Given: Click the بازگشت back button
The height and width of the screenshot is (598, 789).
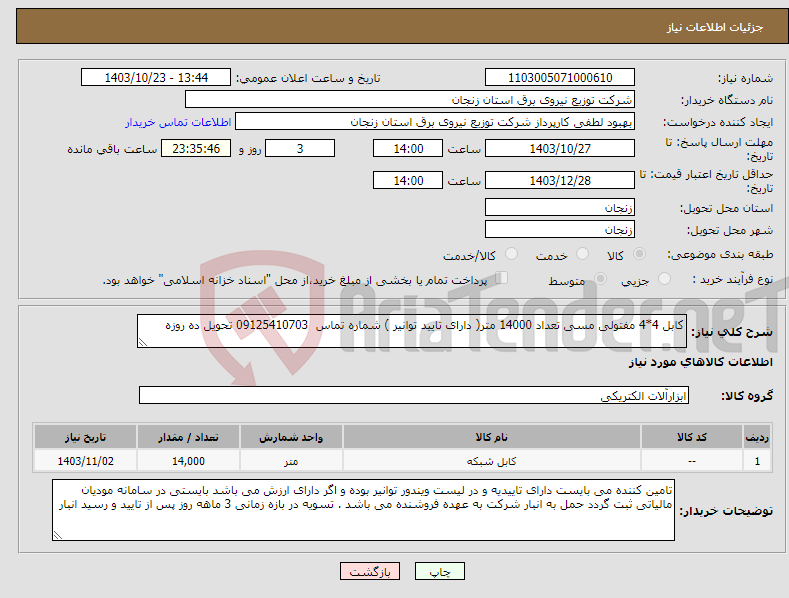Looking at the screenshot, I should [370, 571].
